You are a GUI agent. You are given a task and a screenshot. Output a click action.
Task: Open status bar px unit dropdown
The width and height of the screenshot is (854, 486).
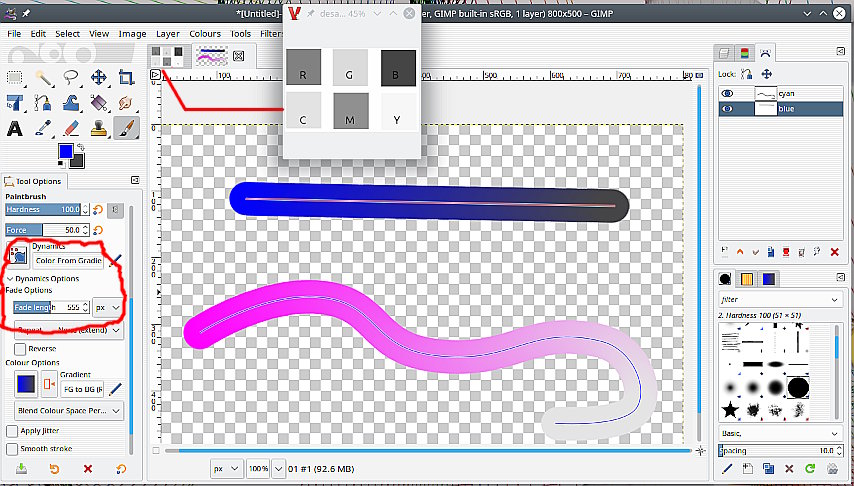(x=227, y=469)
